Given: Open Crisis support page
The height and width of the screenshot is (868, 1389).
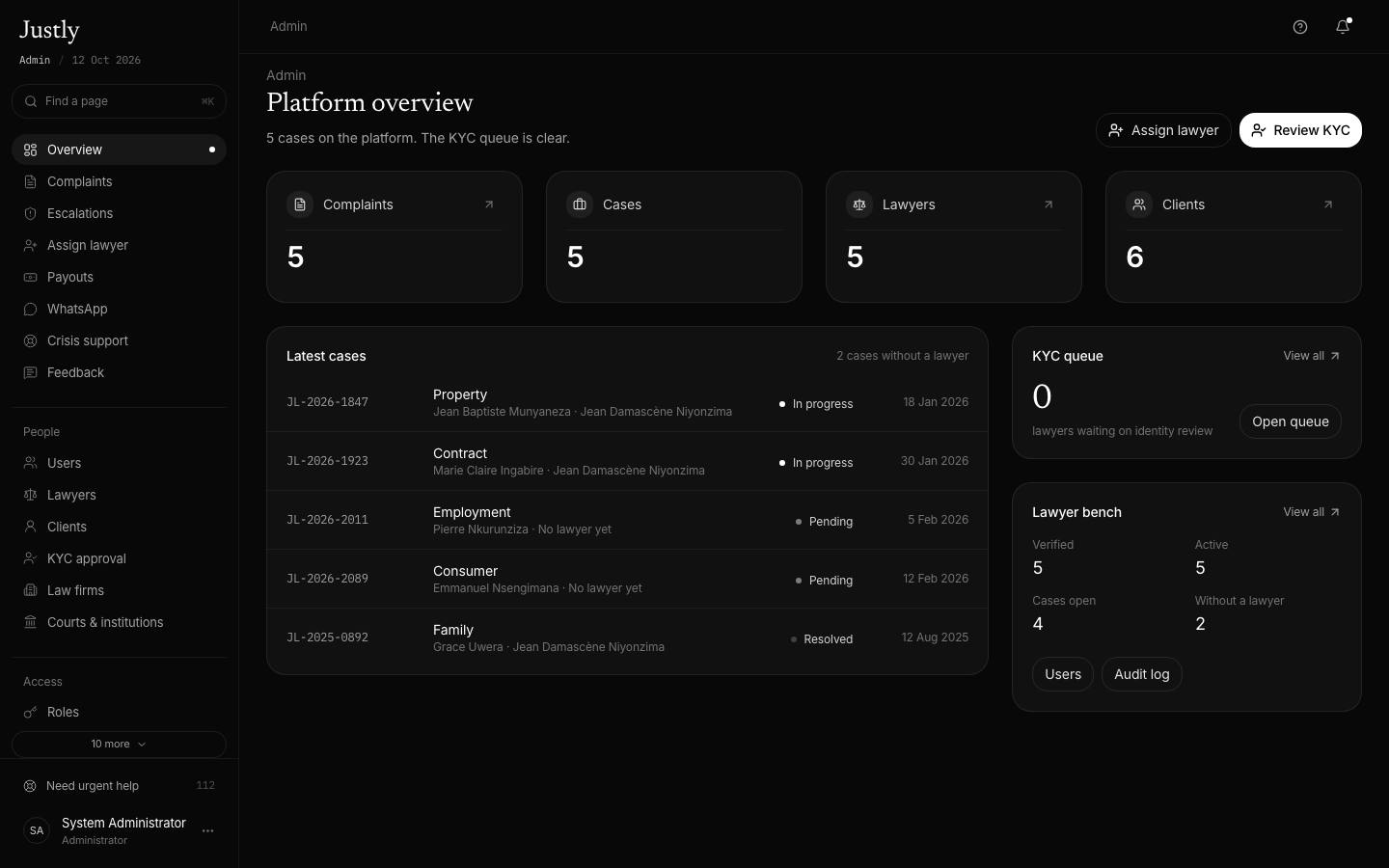Looking at the screenshot, I should (119, 340).
